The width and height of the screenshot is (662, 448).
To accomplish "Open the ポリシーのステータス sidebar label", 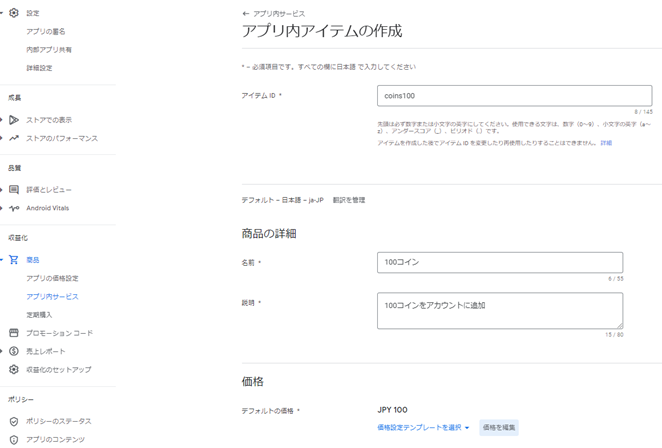I will (x=59, y=421).
